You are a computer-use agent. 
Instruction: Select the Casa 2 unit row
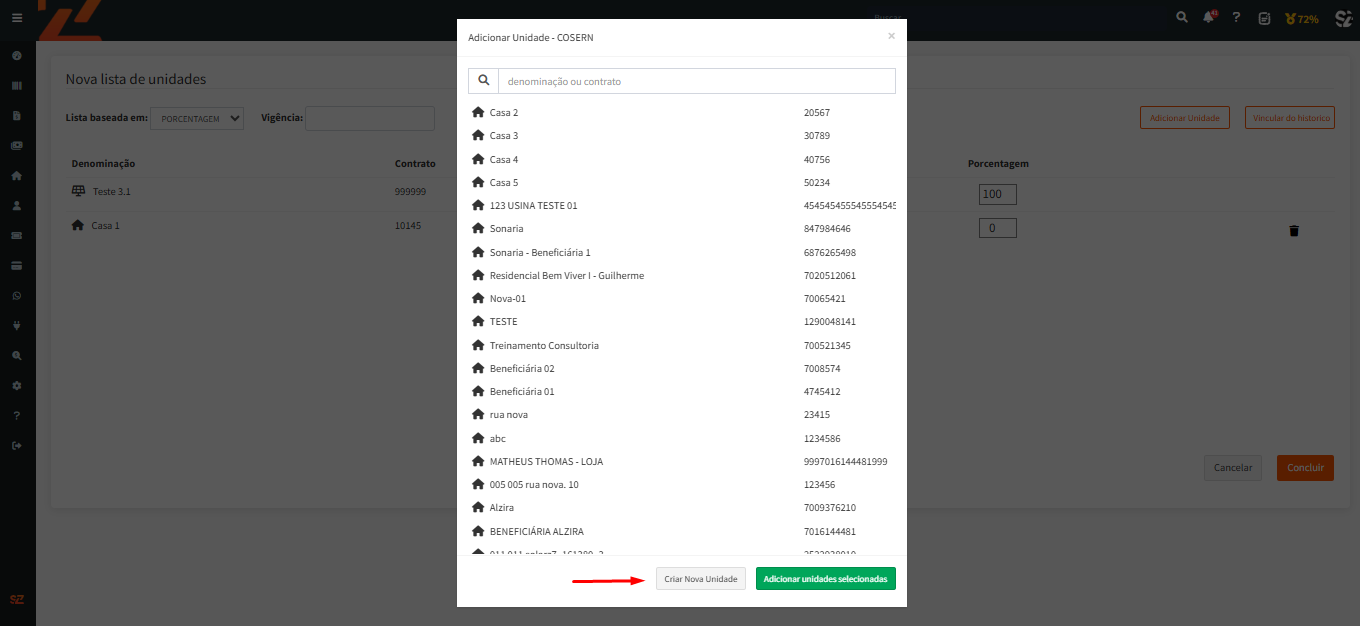click(x=504, y=113)
